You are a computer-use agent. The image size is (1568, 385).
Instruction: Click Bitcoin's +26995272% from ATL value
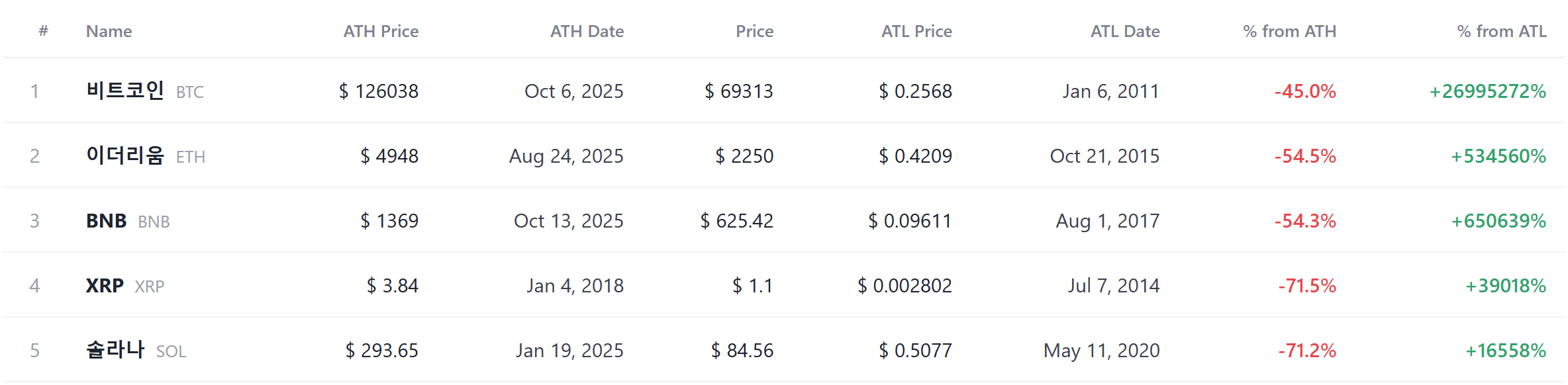tap(1488, 91)
